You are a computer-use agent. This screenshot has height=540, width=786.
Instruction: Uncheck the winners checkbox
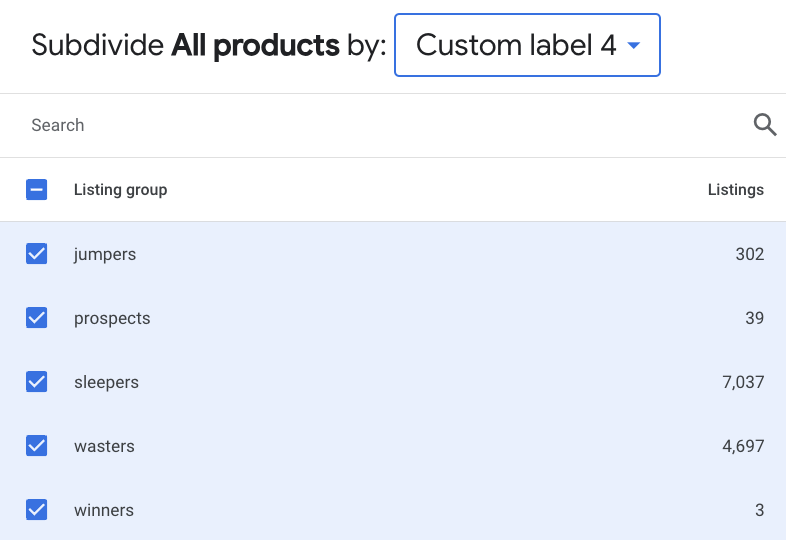coord(37,510)
